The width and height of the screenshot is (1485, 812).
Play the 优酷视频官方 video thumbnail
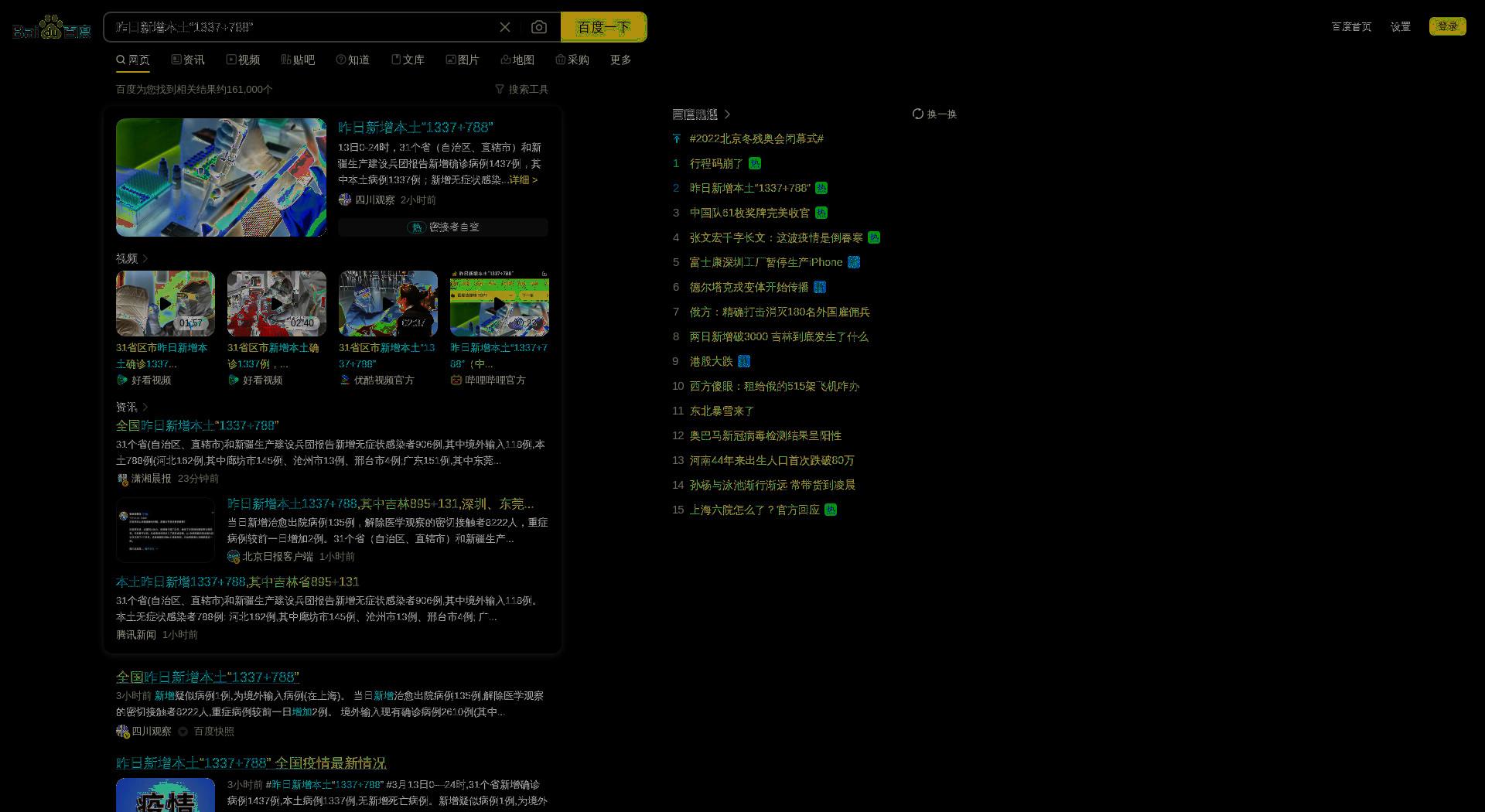(388, 303)
